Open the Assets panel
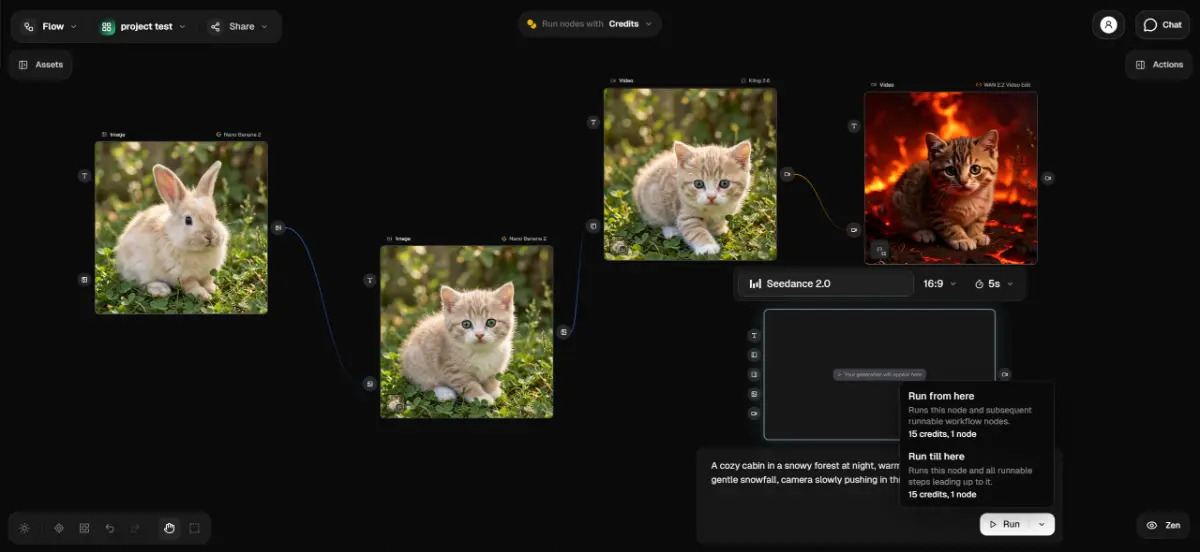Image resolution: width=1200 pixels, height=552 pixels. click(x=41, y=65)
